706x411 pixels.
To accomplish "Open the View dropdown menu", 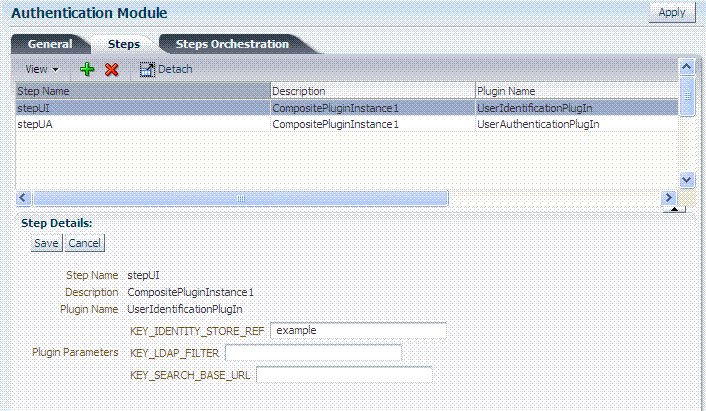I will coord(42,69).
